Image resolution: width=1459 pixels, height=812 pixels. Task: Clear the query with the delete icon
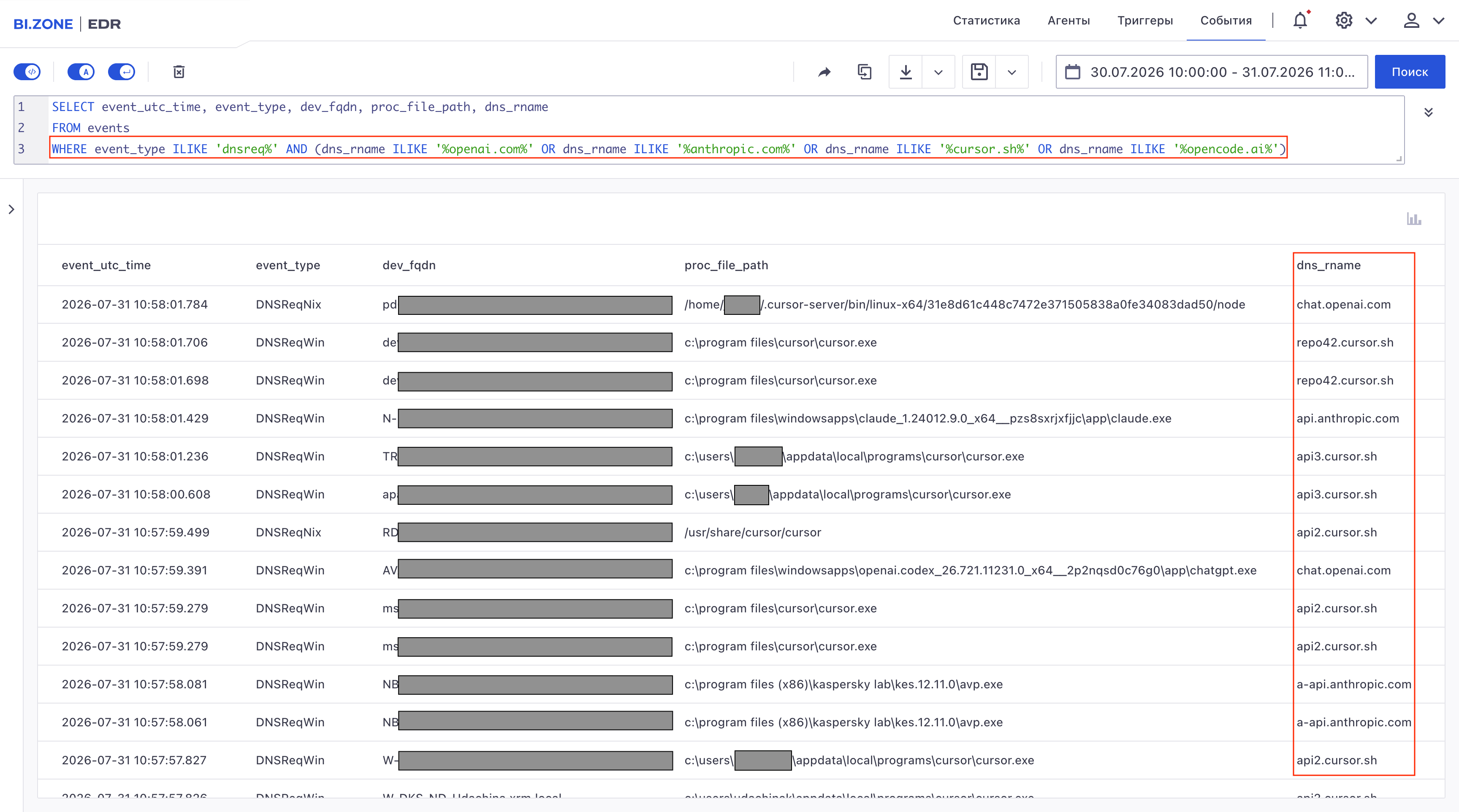tap(179, 72)
